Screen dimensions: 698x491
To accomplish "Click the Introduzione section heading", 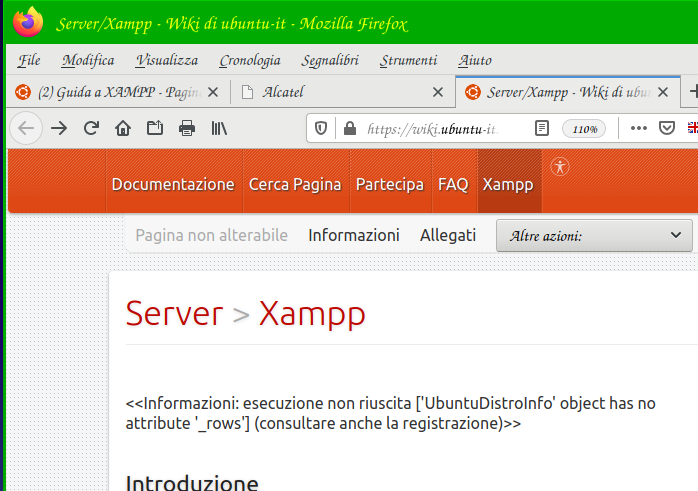I will pos(192,483).
